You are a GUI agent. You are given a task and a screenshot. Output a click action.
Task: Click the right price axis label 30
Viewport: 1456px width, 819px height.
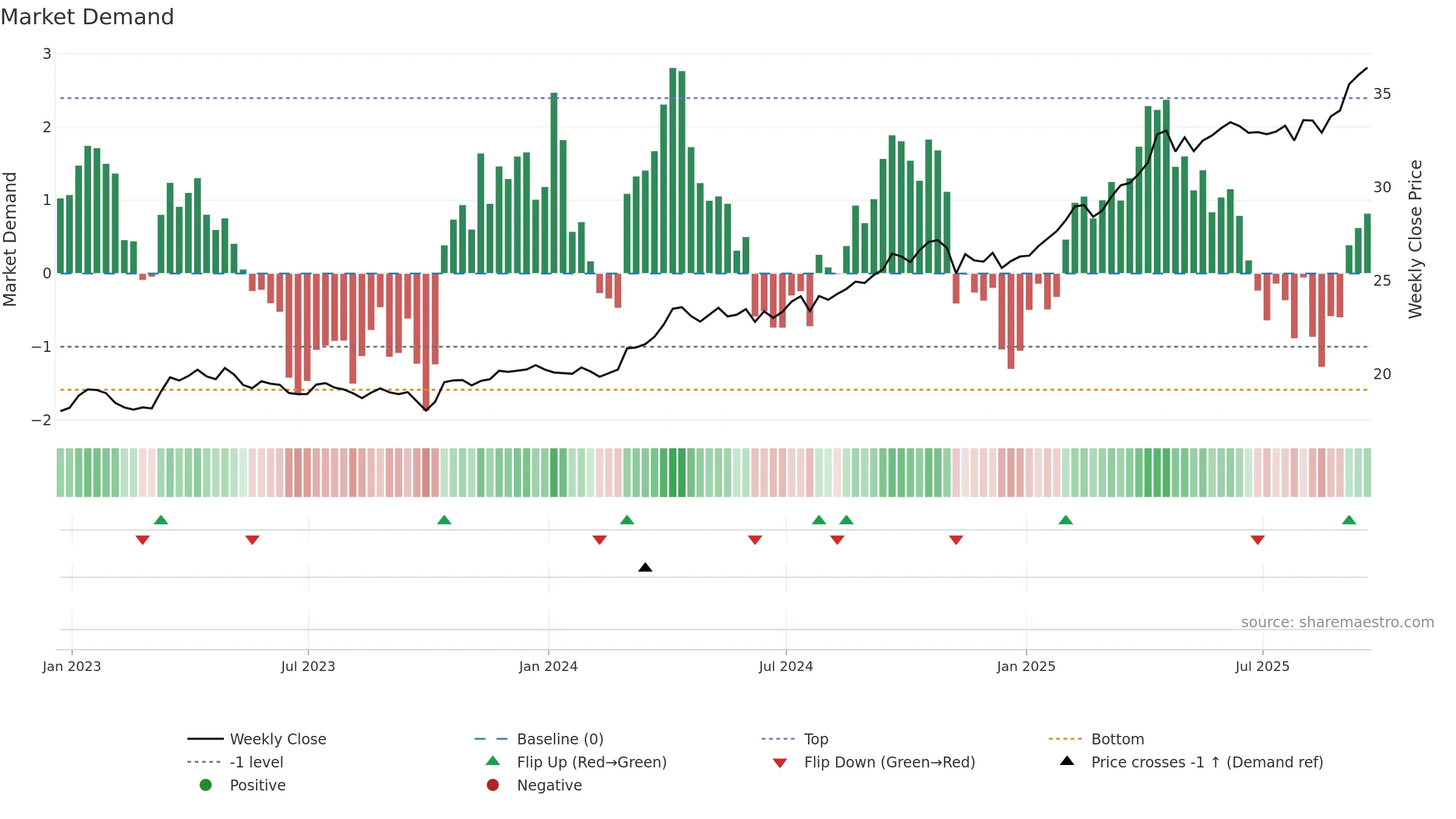click(1383, 187)
